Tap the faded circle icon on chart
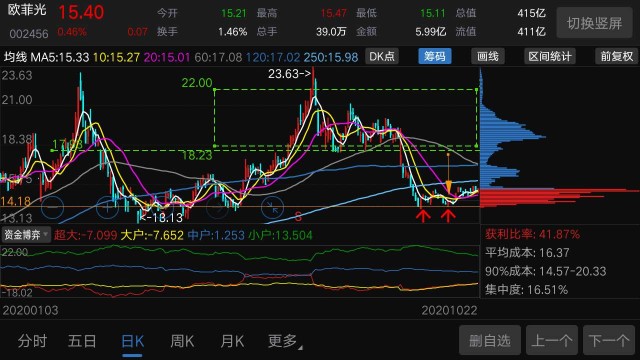This screenshot has width=640, height=360. [218, 207]
